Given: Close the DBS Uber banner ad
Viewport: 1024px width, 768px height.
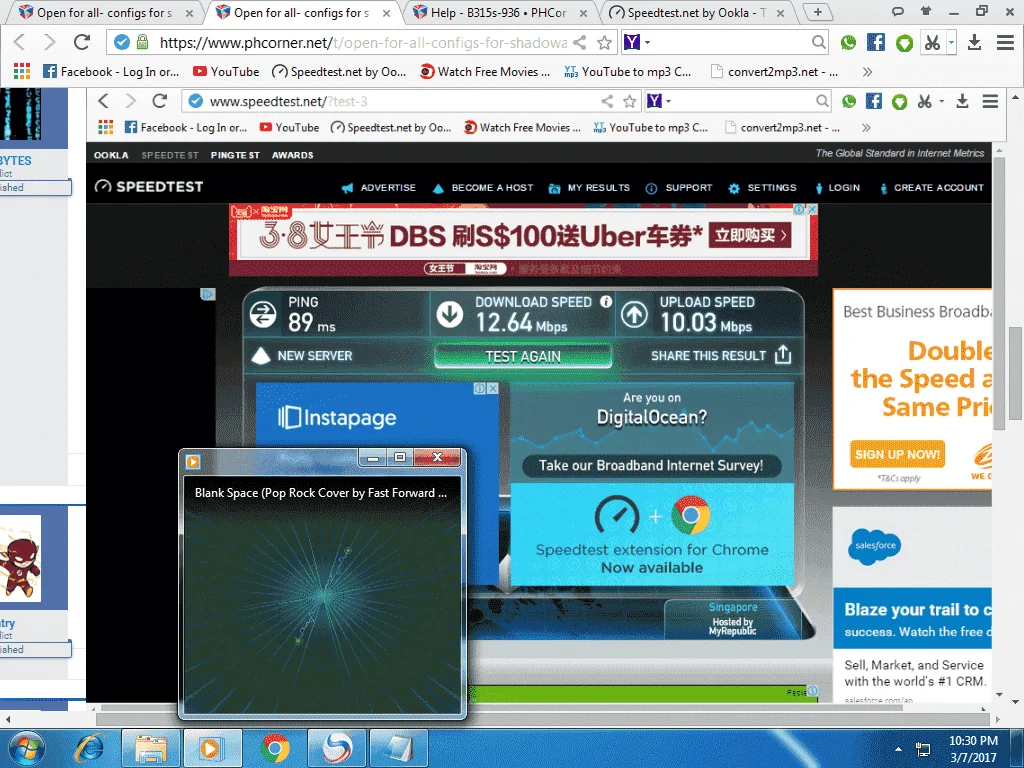Looking at the screenshot, I should [812, 209].
